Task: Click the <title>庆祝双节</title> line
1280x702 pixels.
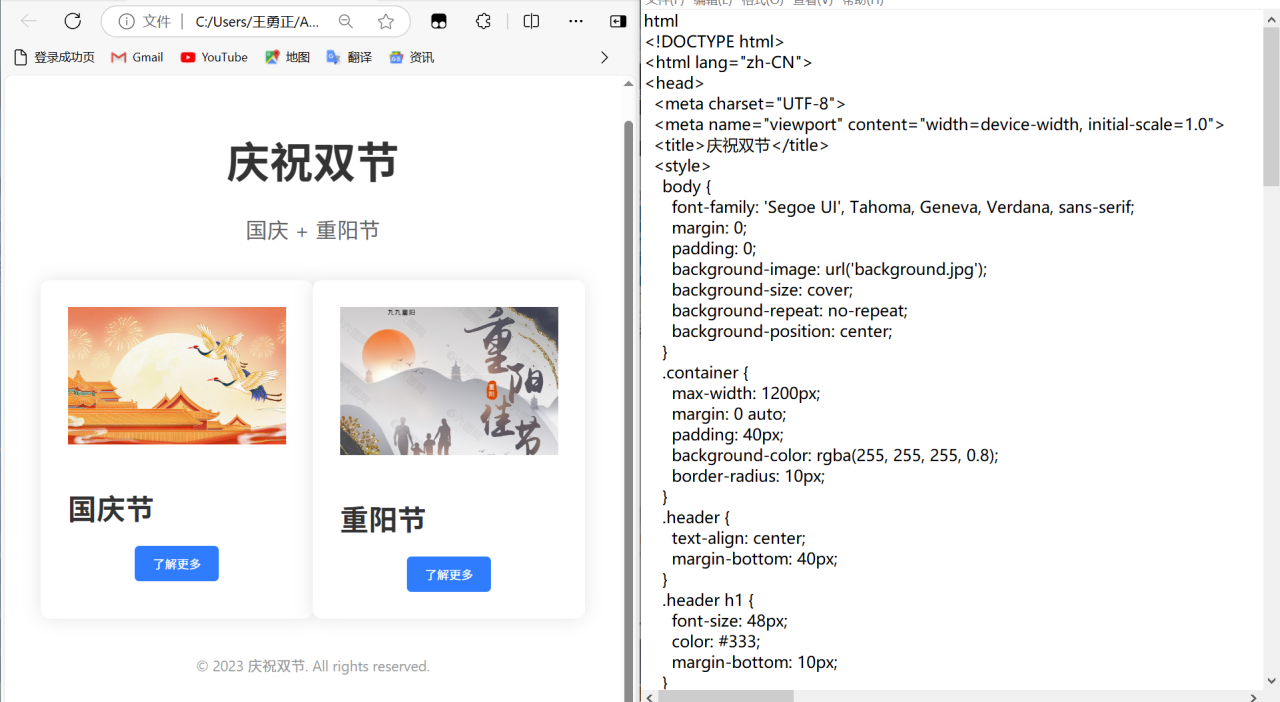Action: point(742,145)
